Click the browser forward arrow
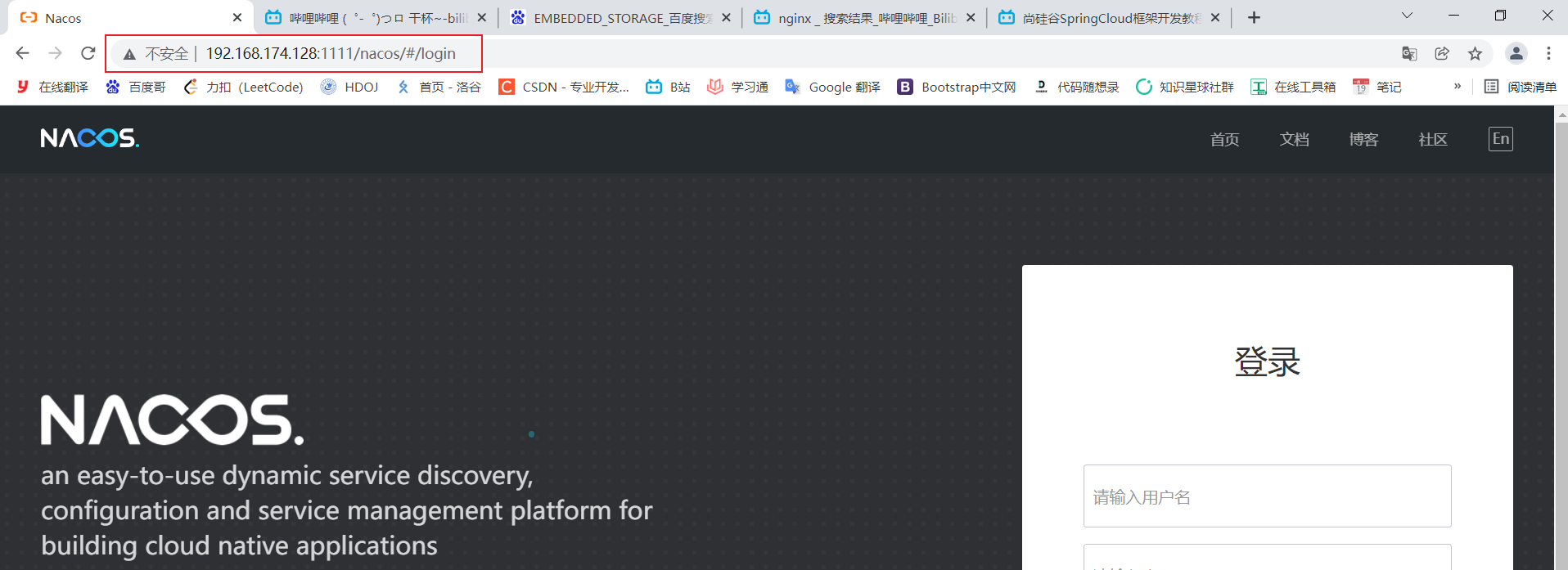 [x=55, y=53]
